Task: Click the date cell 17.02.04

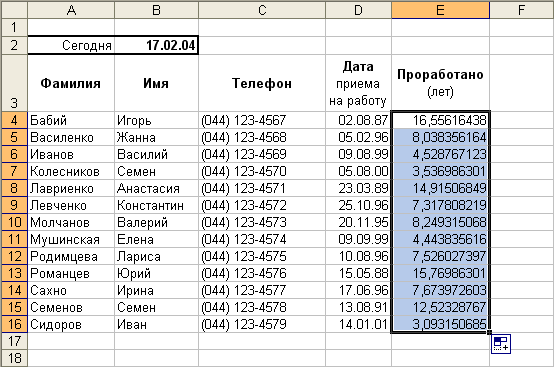Action: pyautogui.click(x=157, y=45)
